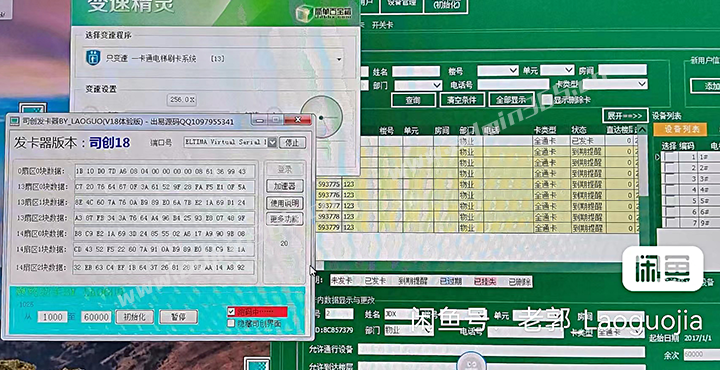Screen dimensions: 720x370
Task: Click the 14扇区1块数据 hex data field
Action: [164, 249]
